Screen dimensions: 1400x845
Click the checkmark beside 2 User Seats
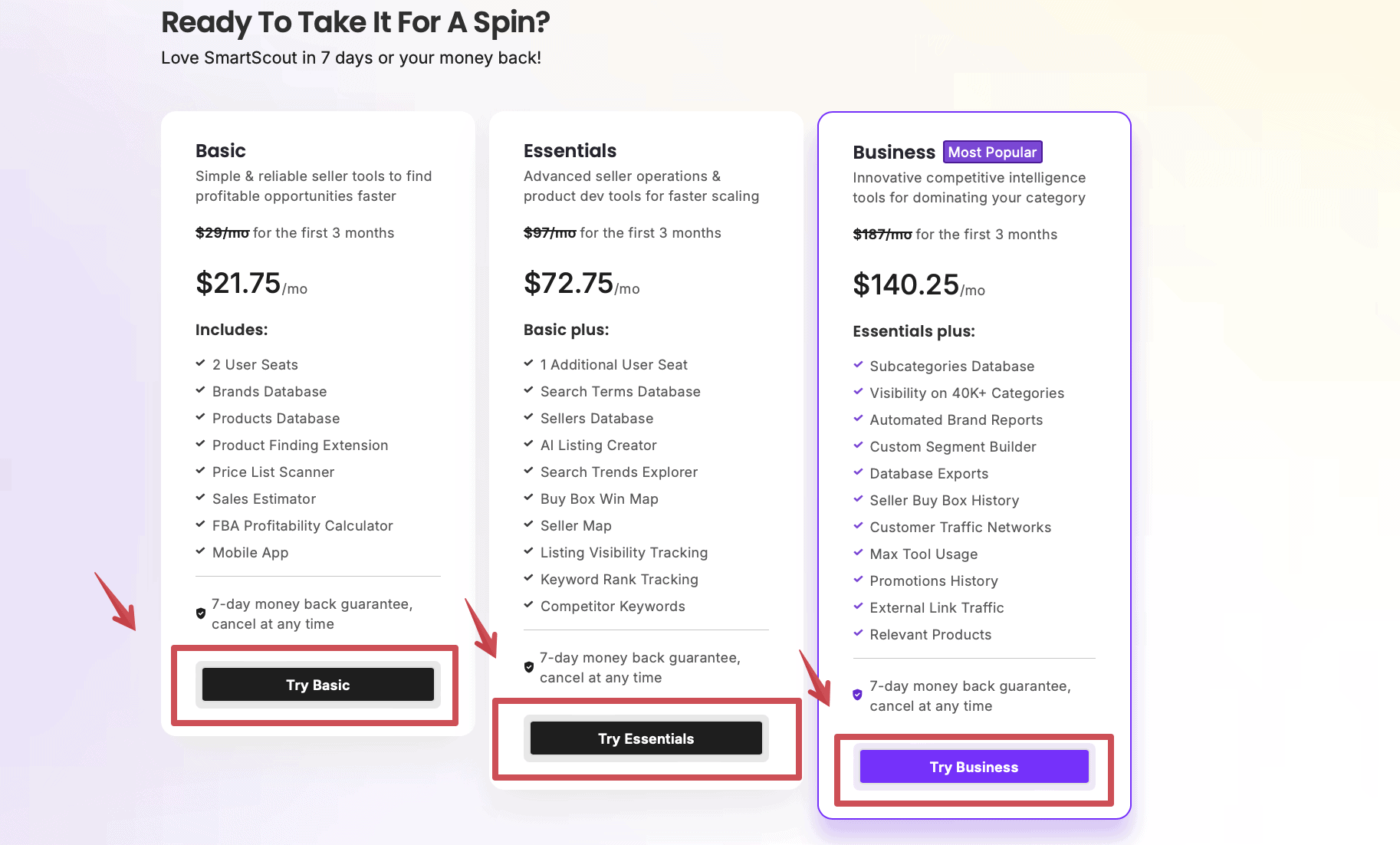pyautogui.click(x=201, y=363)
